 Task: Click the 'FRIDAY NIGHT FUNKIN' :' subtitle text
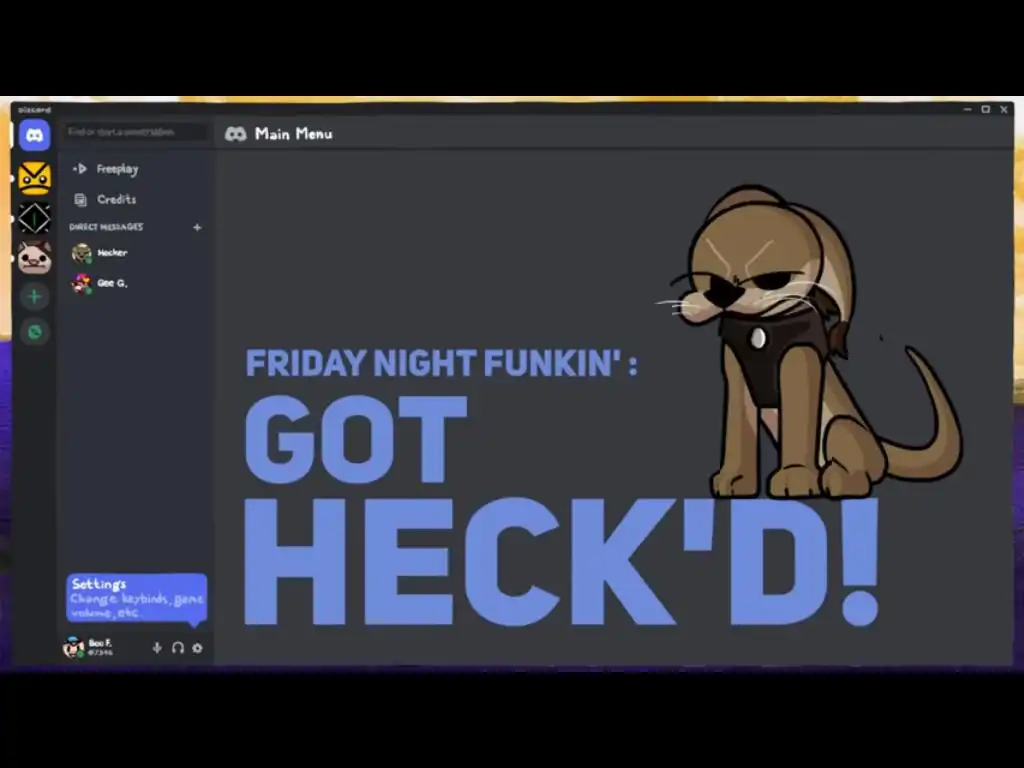pyautogui.click(x=441, y=363)
